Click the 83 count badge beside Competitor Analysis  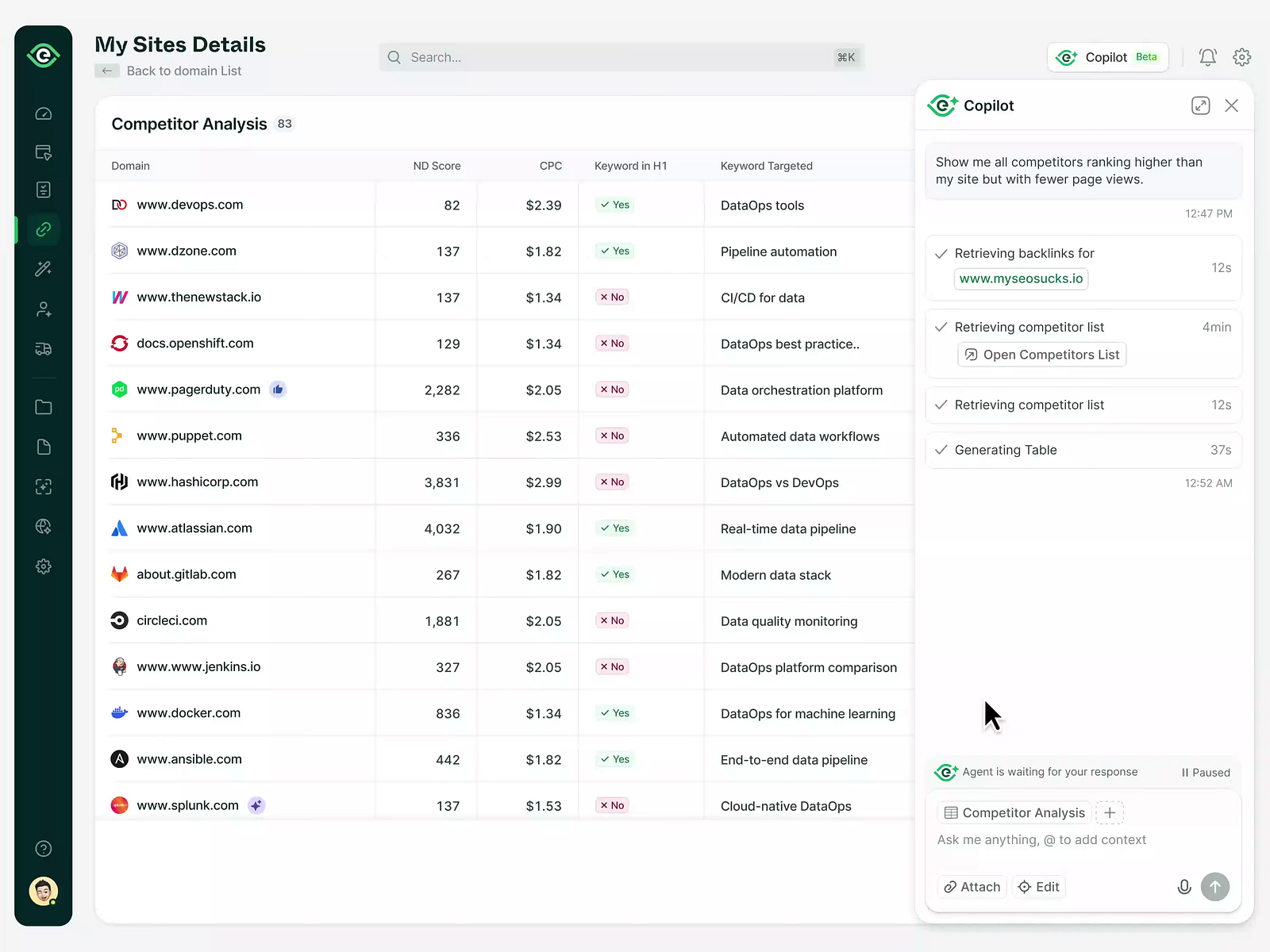[285, 124]
